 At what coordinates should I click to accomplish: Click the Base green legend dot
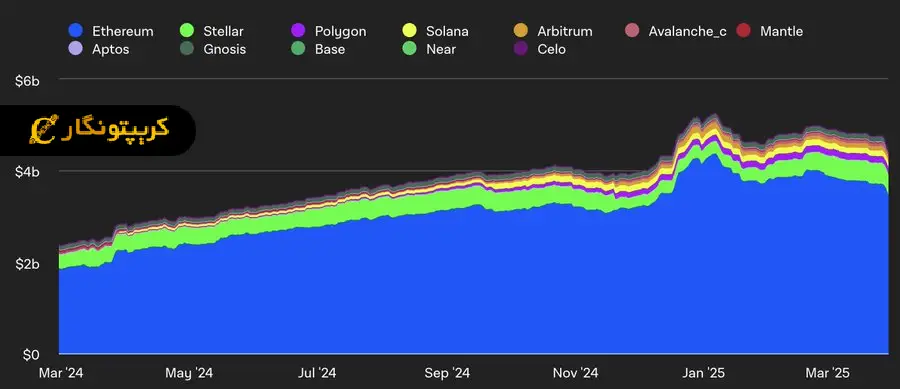(298, 49)
